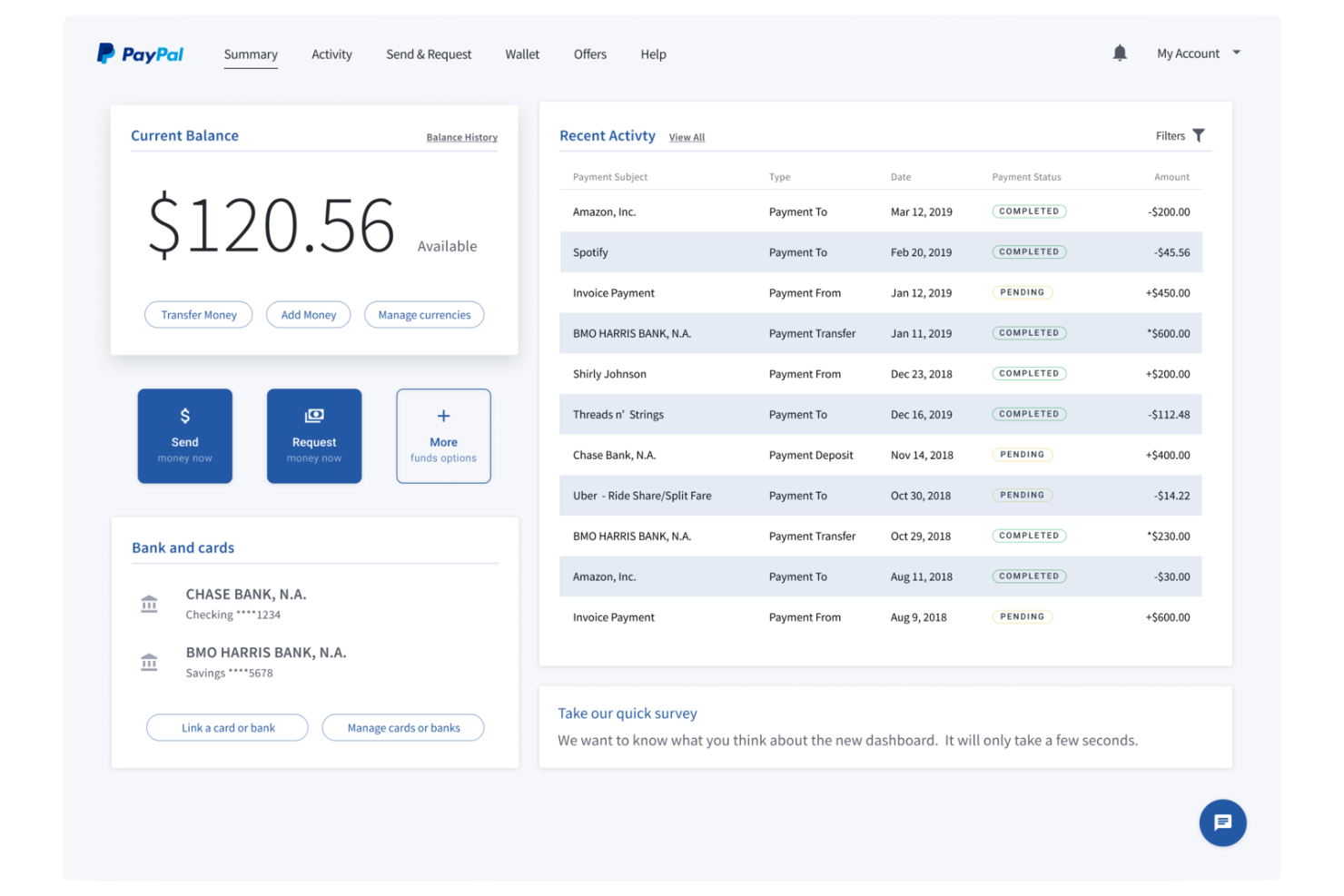Open the Manage currencies options

click(x=424, y=314)
